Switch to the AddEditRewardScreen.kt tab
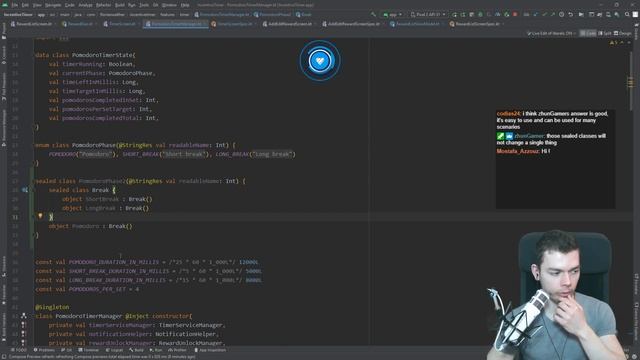The width and height of the screenshot is (640, 360). pos(289,24)
